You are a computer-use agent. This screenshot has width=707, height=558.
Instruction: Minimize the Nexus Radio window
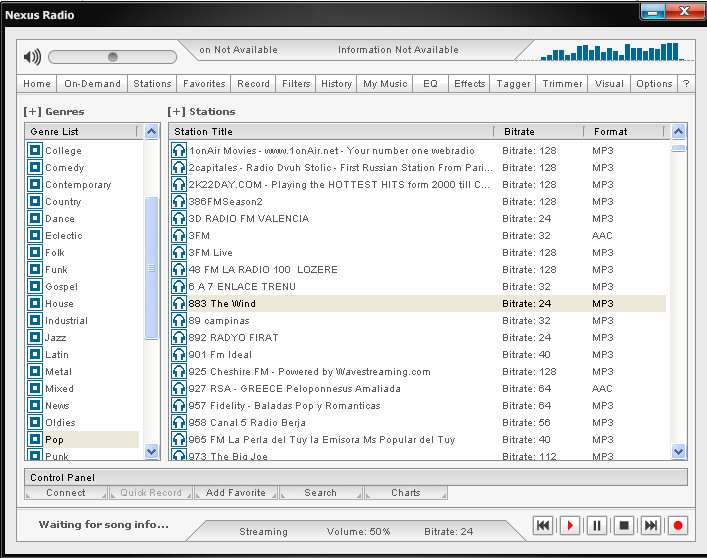click(x=652, y=11)
